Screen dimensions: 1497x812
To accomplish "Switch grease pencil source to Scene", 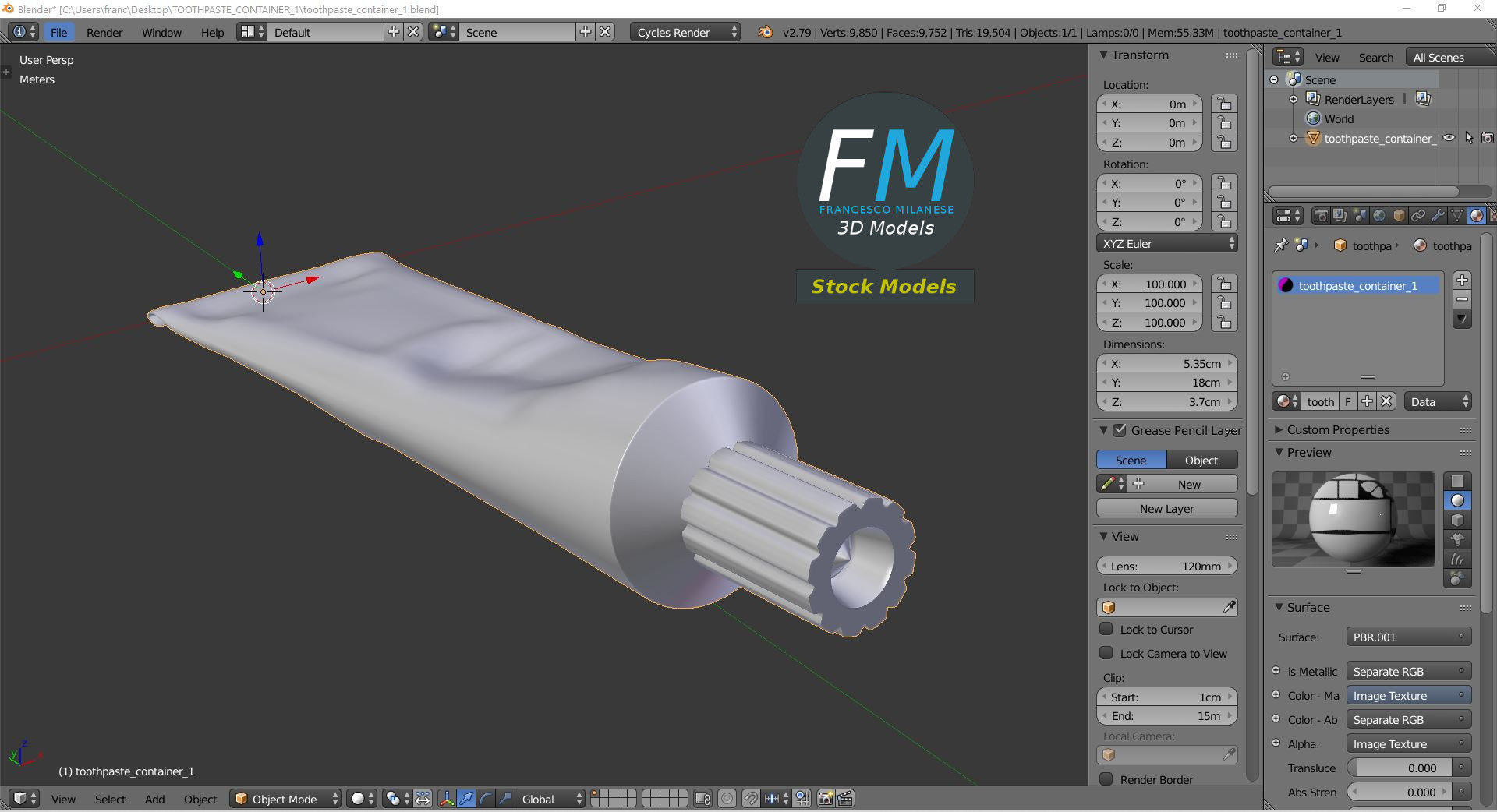I will [1131, 460].
